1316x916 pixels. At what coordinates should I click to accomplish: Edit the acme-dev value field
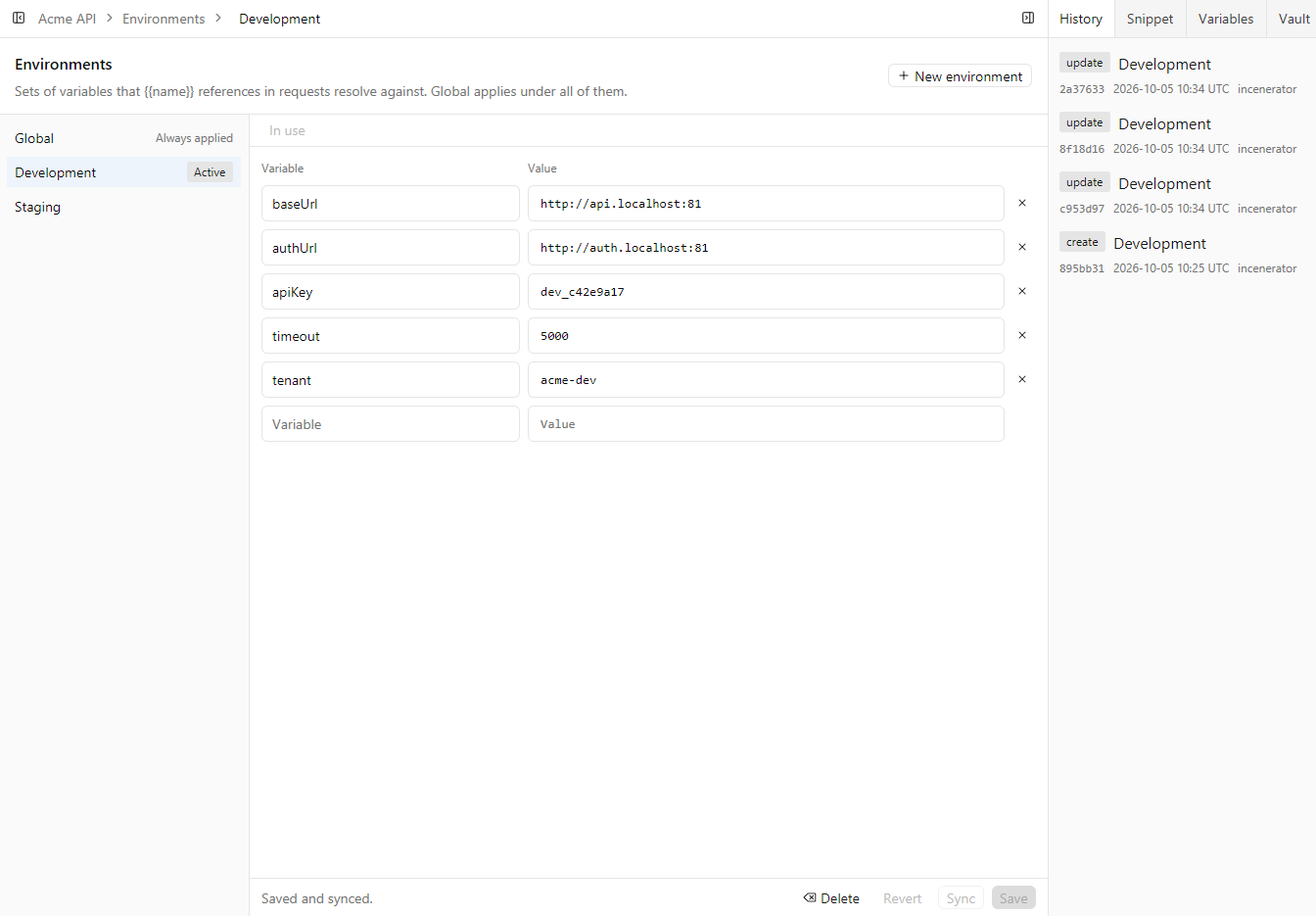tap(766, 380)
